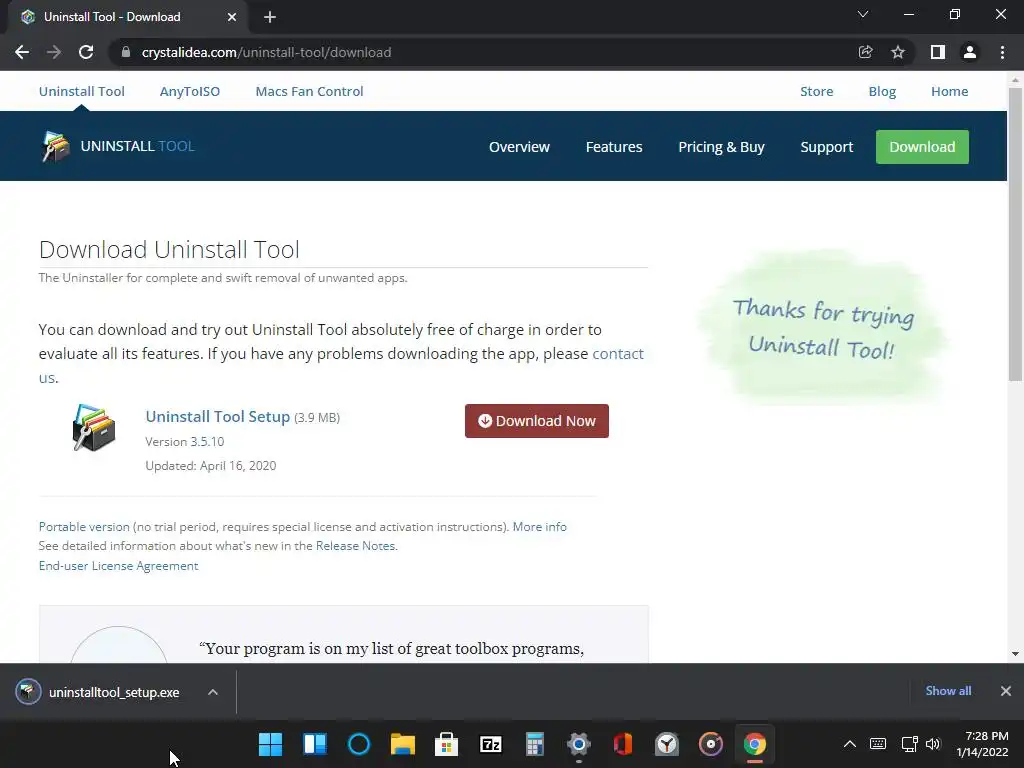Image resolution: width=1024 pixels, height=768 pixels.
Task: Go back to the previous page
Action: 22,52
